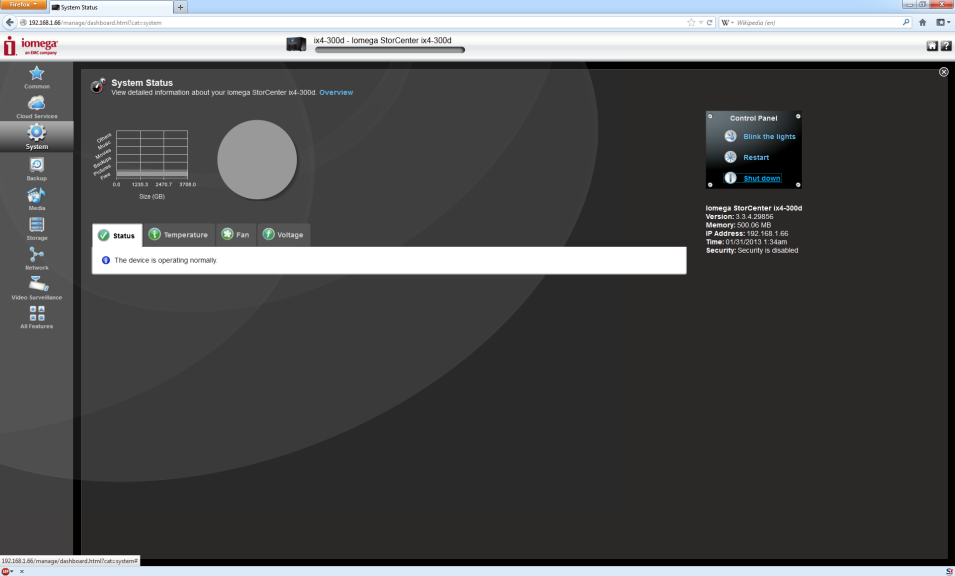
Task: Close the add-on bar with the small x
Action: click(21, 571)
